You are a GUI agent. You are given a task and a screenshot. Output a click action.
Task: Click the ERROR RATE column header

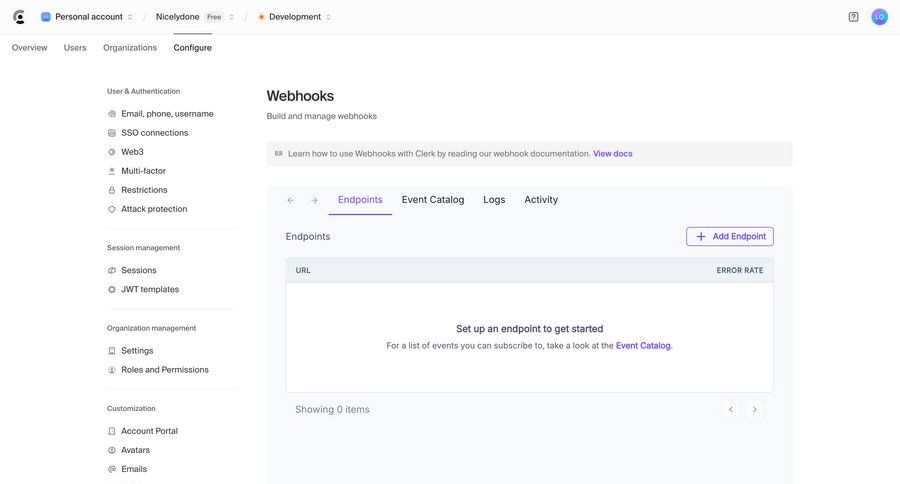click(x=740, y=270)
